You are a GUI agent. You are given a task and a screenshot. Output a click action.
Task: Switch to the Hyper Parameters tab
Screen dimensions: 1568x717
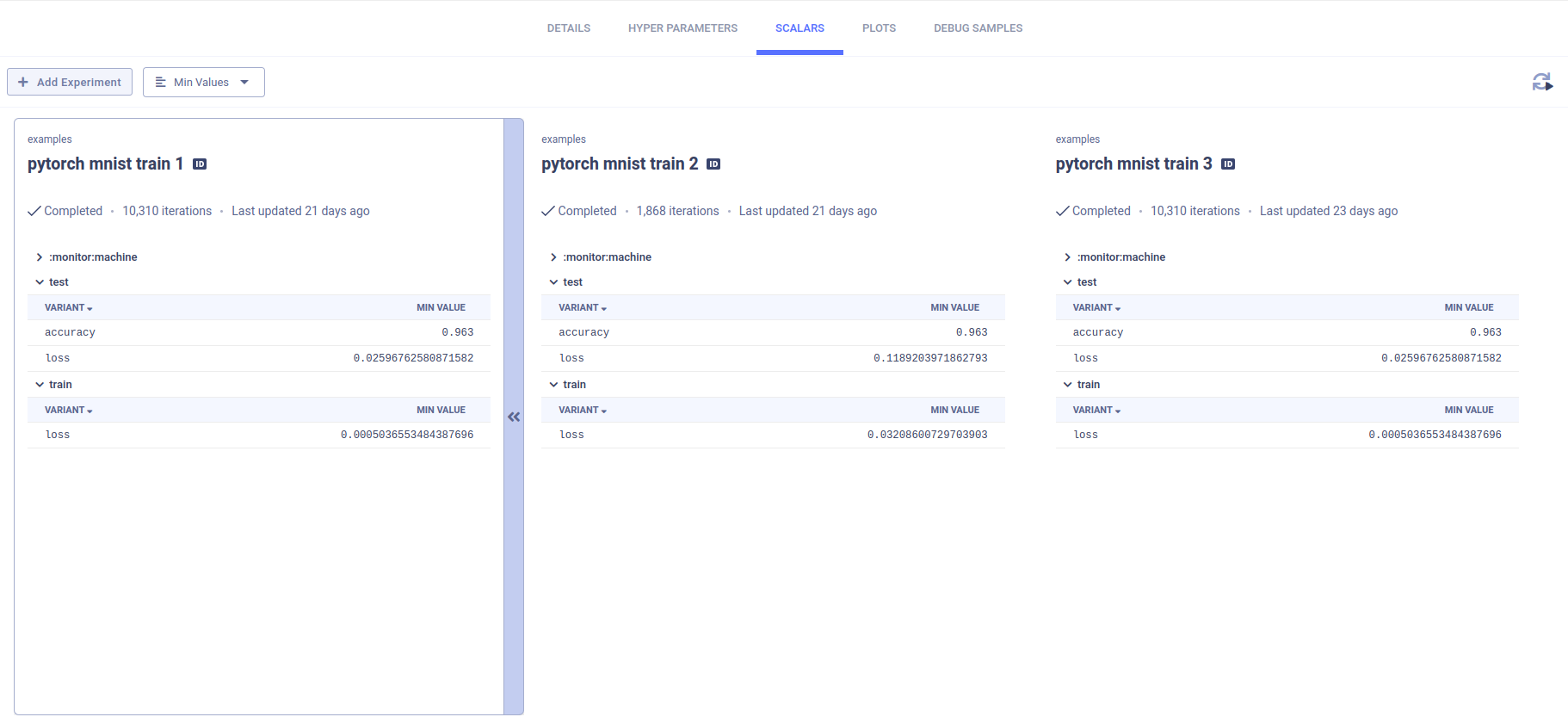[x=682, y=28]
